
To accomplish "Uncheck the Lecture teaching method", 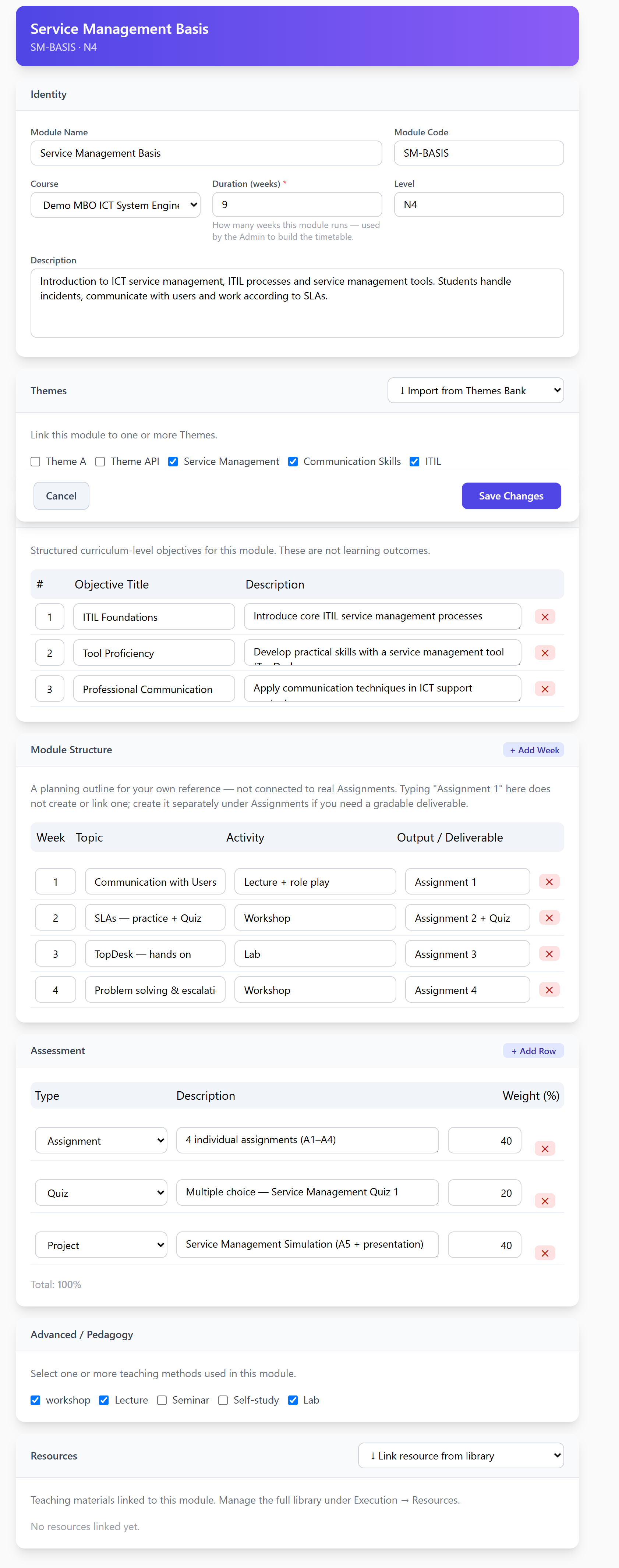I will pos(103,1400).
